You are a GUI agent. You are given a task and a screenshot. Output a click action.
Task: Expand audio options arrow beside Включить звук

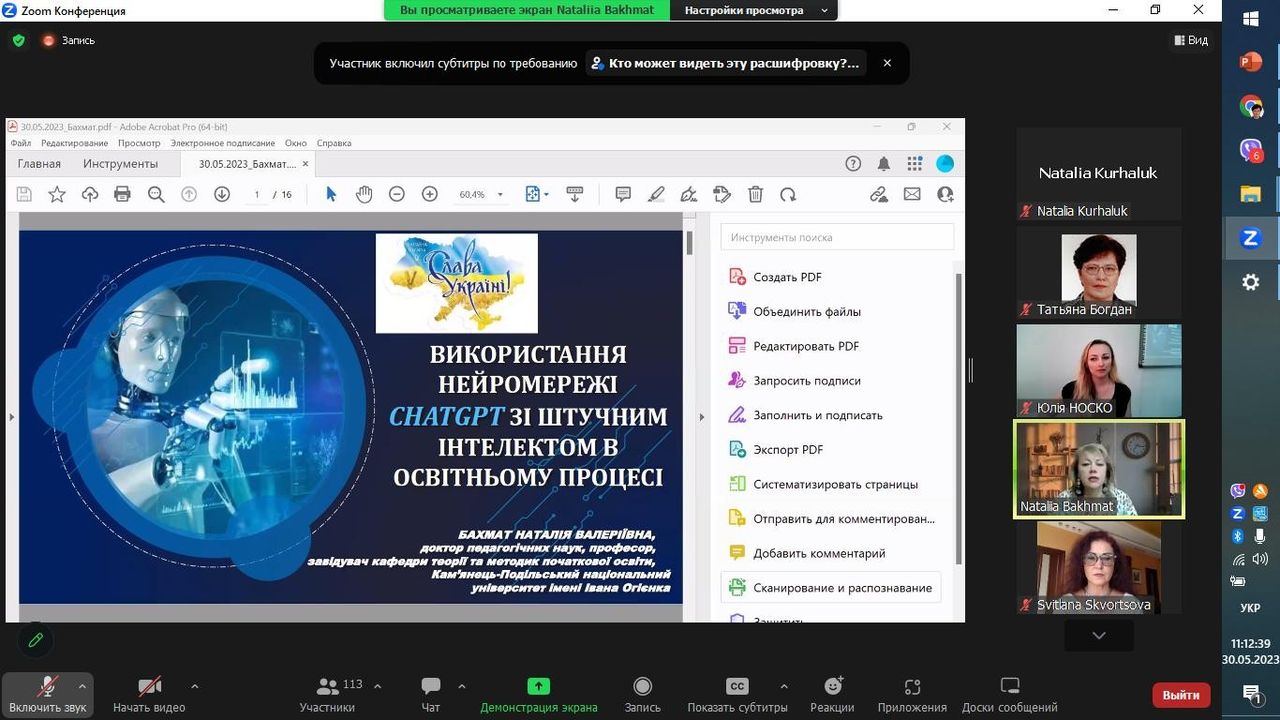tap(82, 687)
